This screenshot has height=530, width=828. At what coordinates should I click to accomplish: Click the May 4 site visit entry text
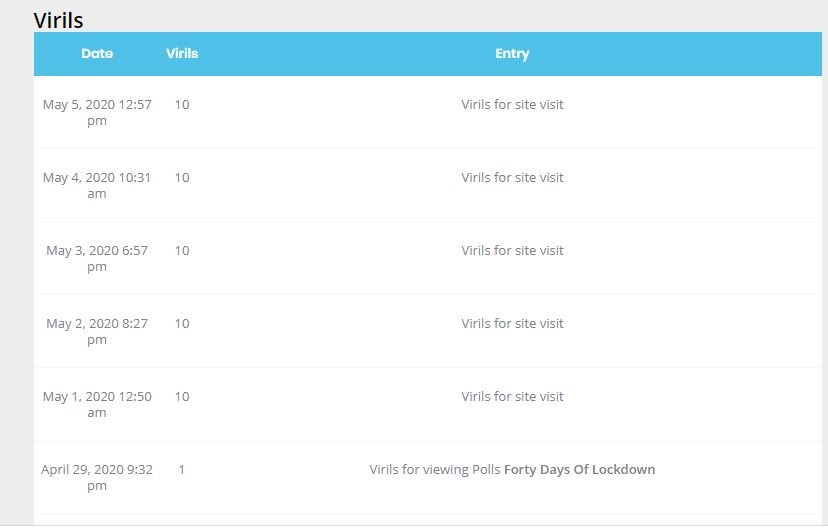pyautogui.click(x=512, y=177)
